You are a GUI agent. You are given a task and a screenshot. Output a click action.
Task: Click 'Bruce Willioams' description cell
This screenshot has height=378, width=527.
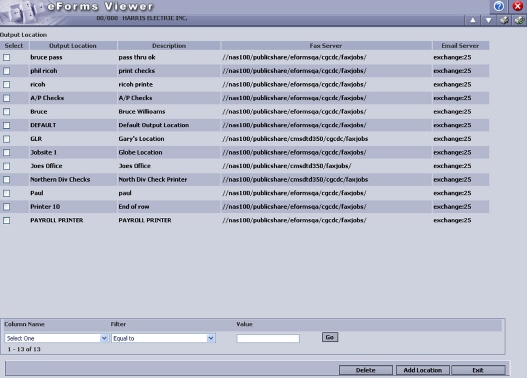[142, 111]
